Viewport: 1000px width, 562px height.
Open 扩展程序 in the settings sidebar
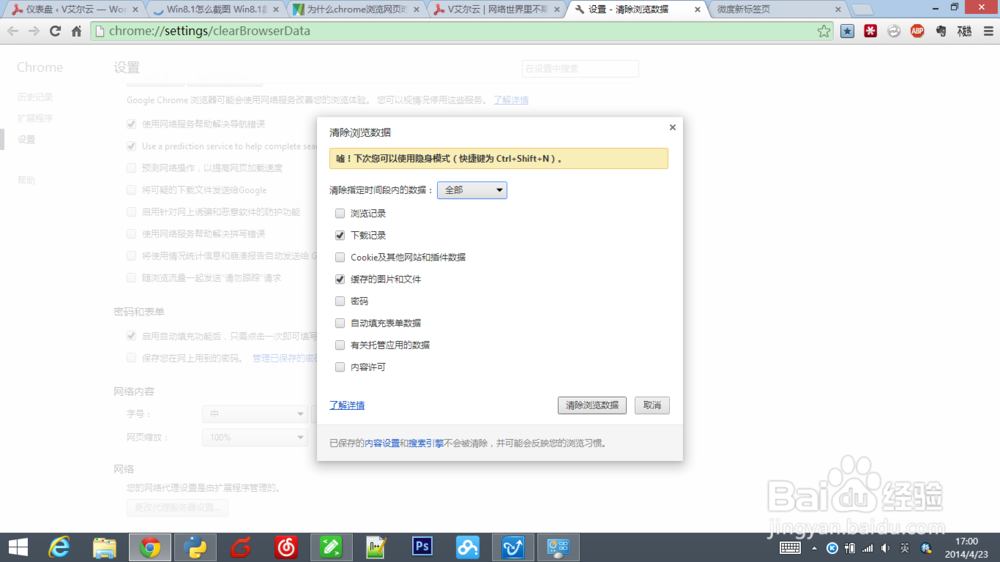click(x=35, y=118)
